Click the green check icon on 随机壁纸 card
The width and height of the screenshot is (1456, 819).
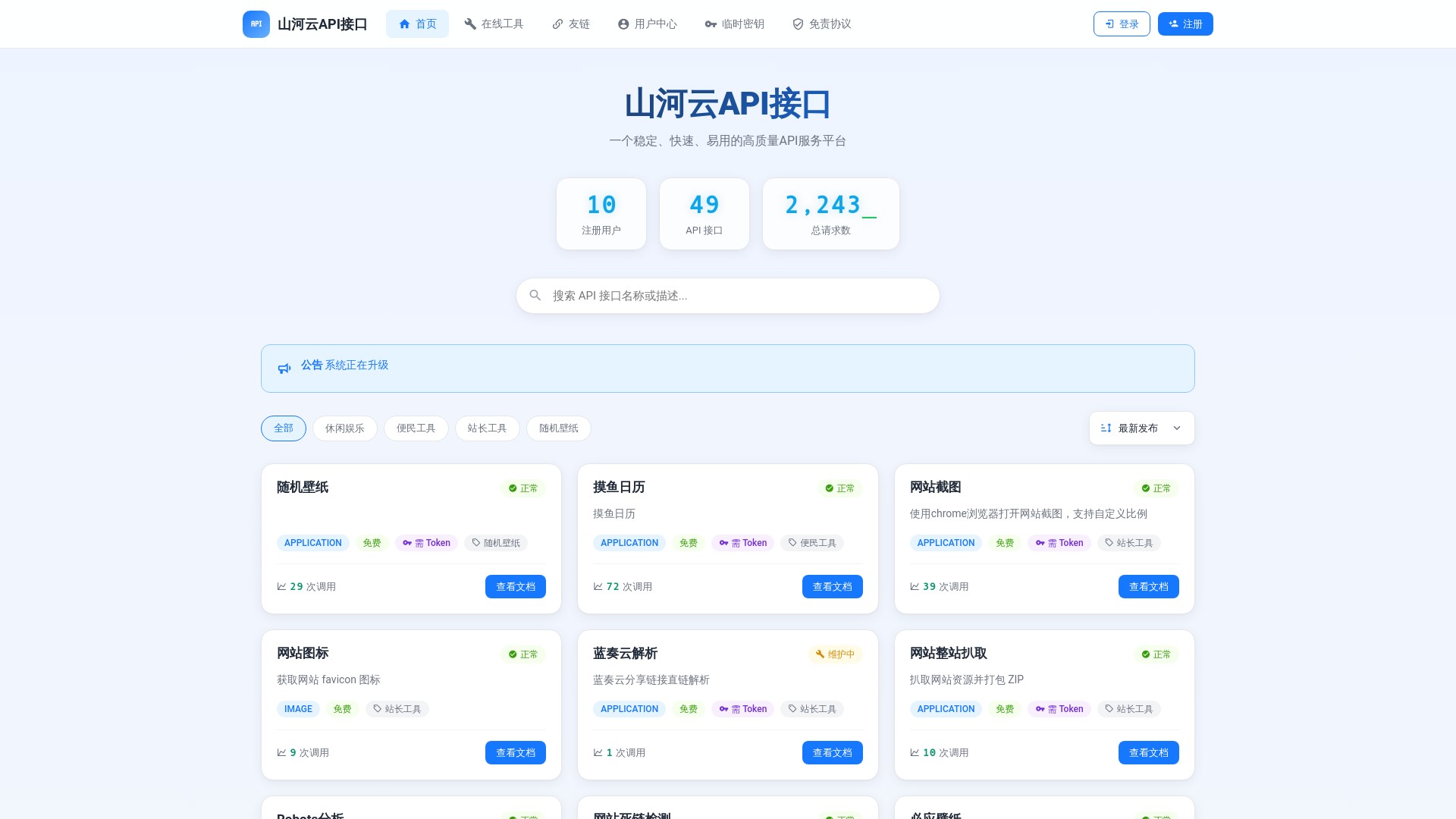point(513,488)
